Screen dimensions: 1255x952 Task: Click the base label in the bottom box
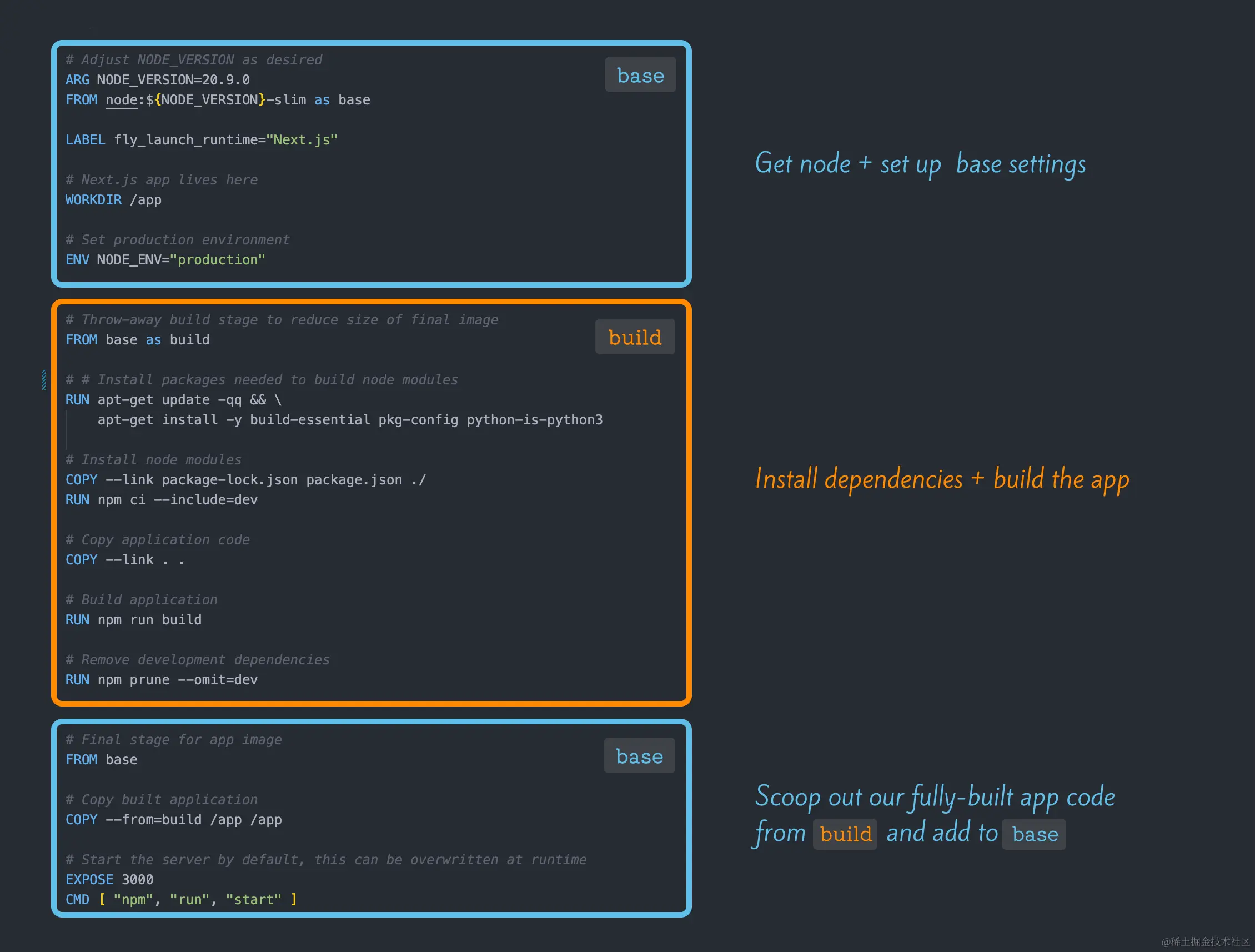pyautogui.click(x=639, y=756)
